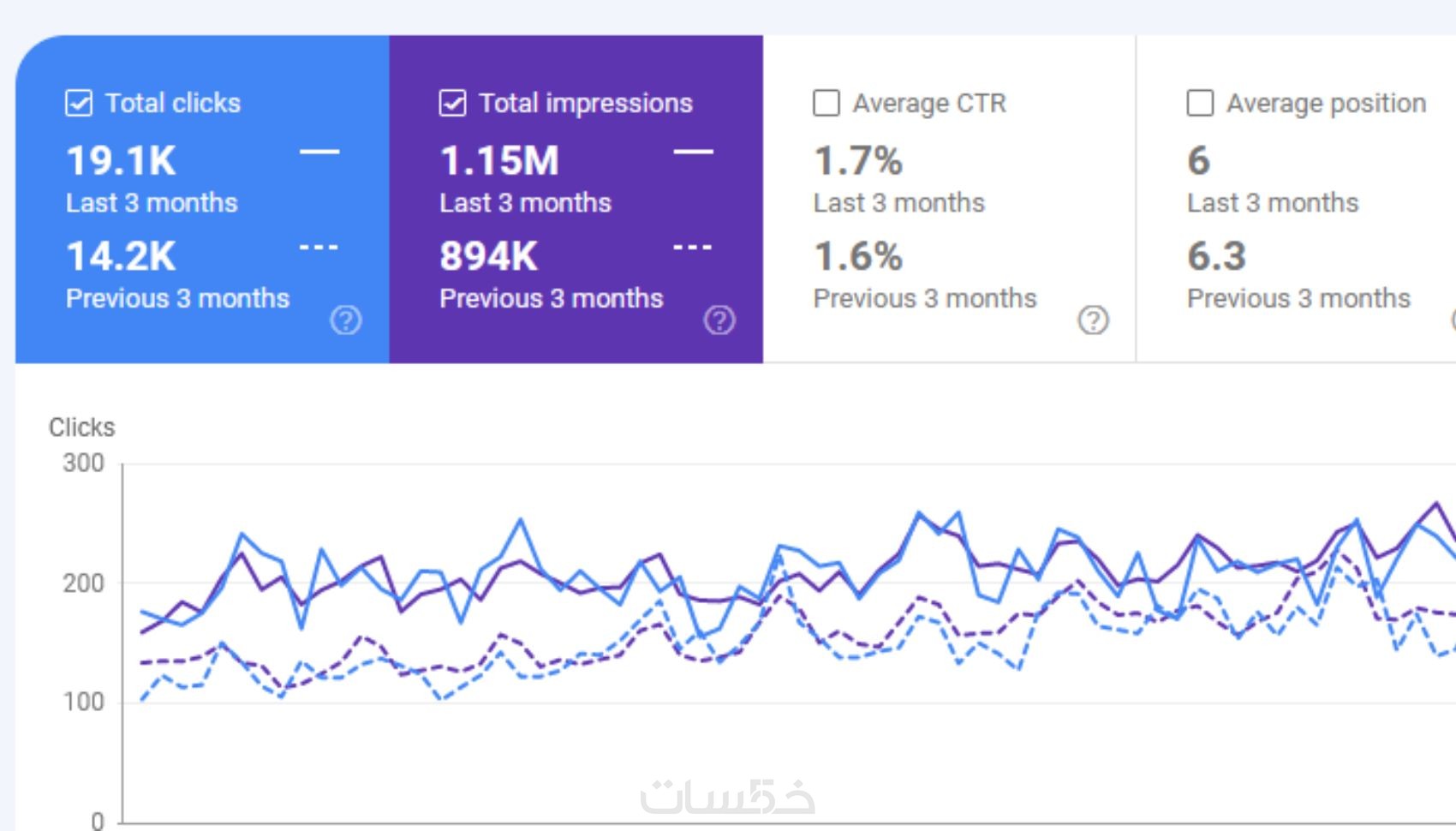Enable the Average CTR checkbox
The width and height of the screenshot is (1456, 831).
coord(826,104)
